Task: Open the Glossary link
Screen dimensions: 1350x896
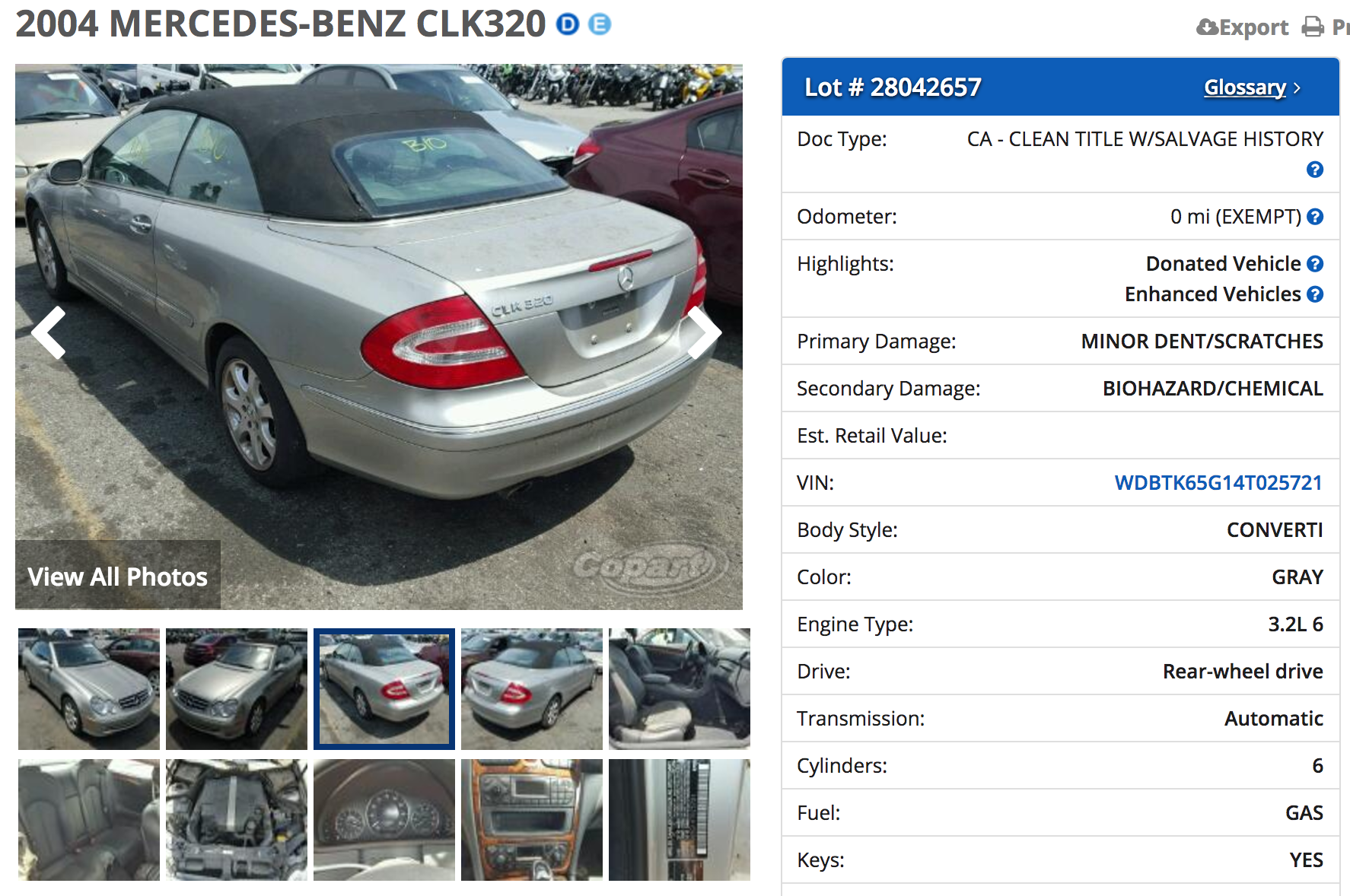Action: point(1245,87)
